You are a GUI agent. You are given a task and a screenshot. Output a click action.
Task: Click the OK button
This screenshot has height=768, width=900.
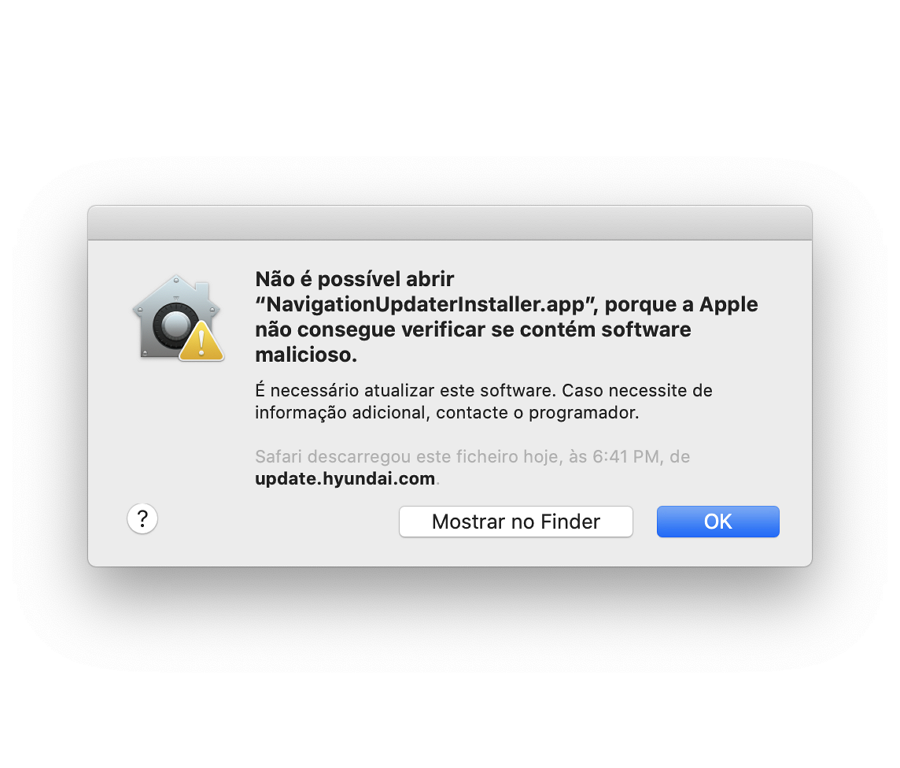[x=717, y=521]
